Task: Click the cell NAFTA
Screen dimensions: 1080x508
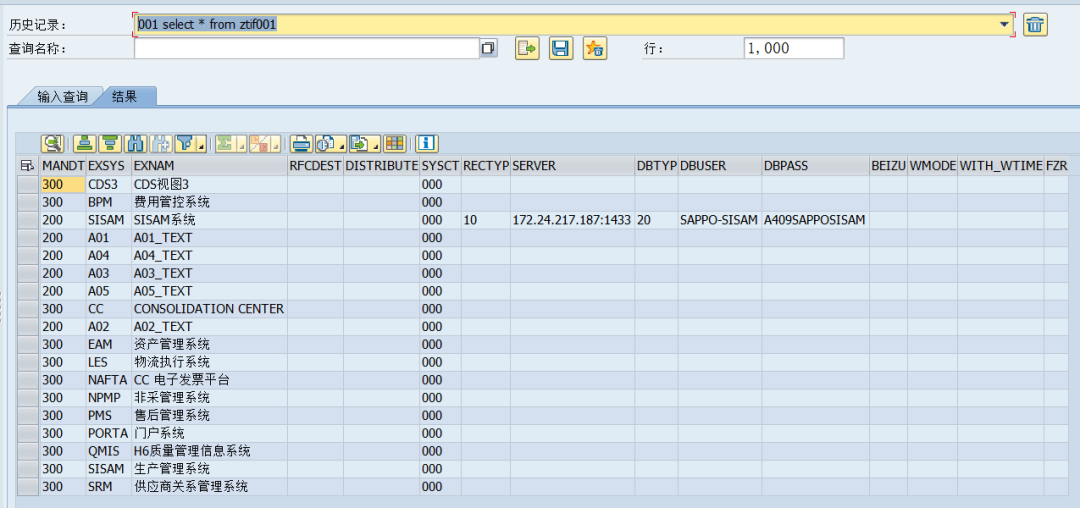Action: 108,380
